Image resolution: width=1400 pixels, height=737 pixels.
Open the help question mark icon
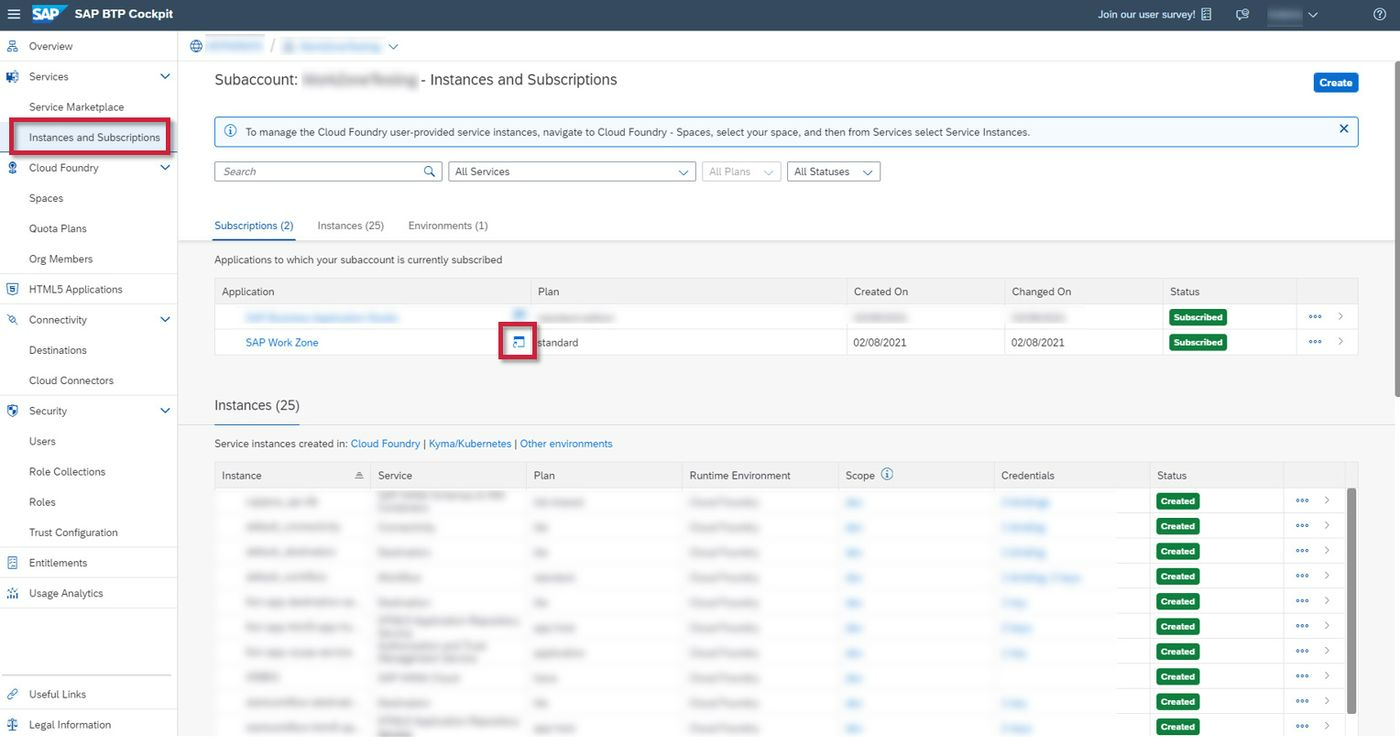1380,15
